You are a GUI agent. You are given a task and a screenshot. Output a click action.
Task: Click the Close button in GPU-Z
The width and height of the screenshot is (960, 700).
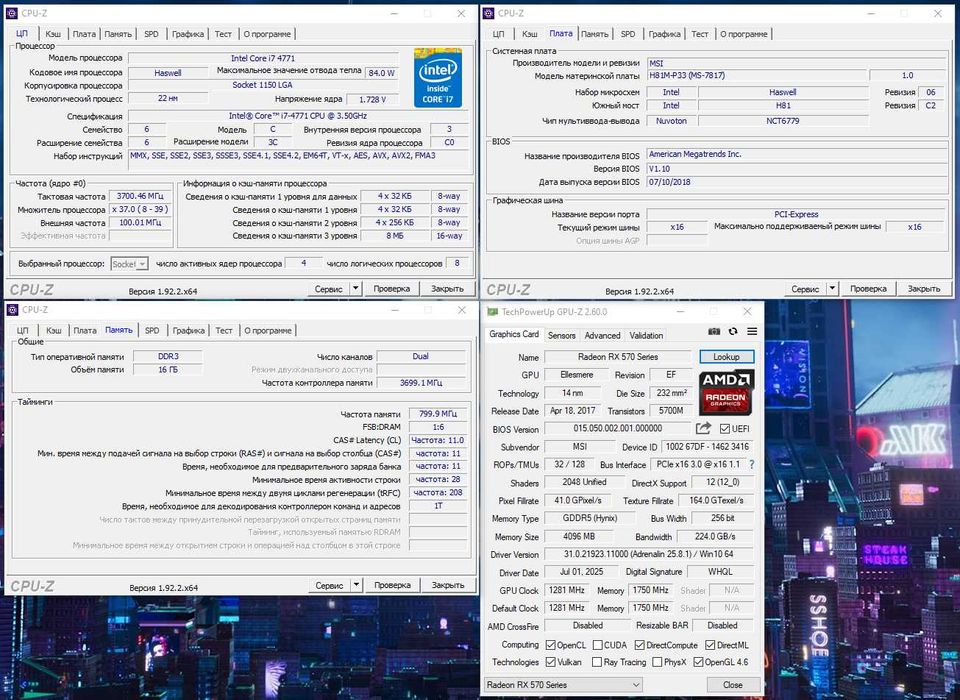732,685
